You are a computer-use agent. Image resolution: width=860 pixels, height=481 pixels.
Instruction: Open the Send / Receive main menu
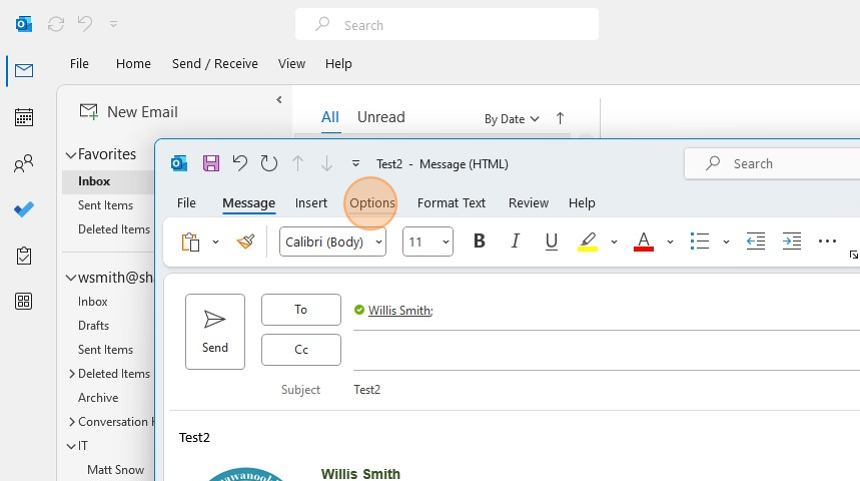coord(215,64)
